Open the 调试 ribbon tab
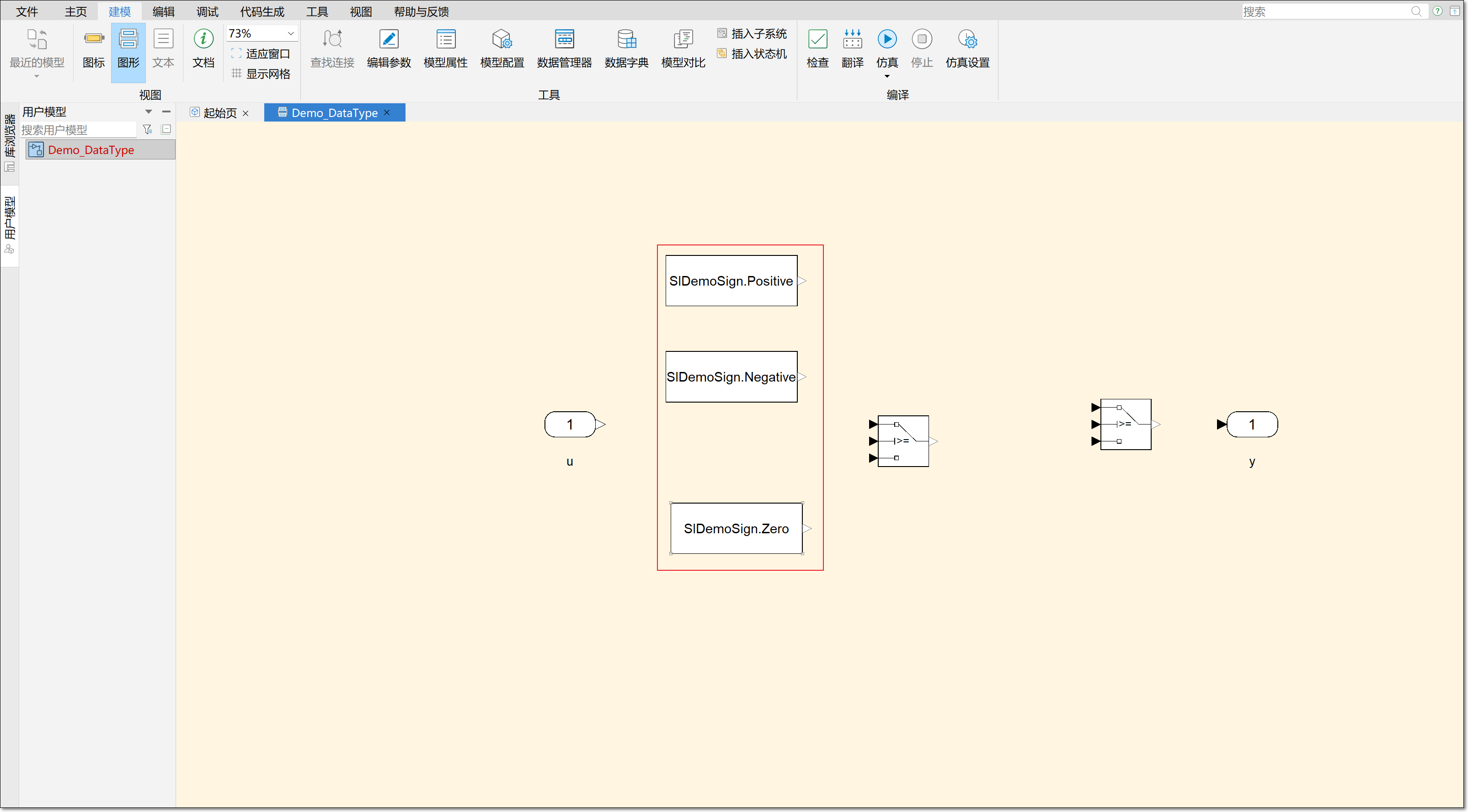Image resolution: width=1468 pixels, height=812 pixels. (208, 11)
